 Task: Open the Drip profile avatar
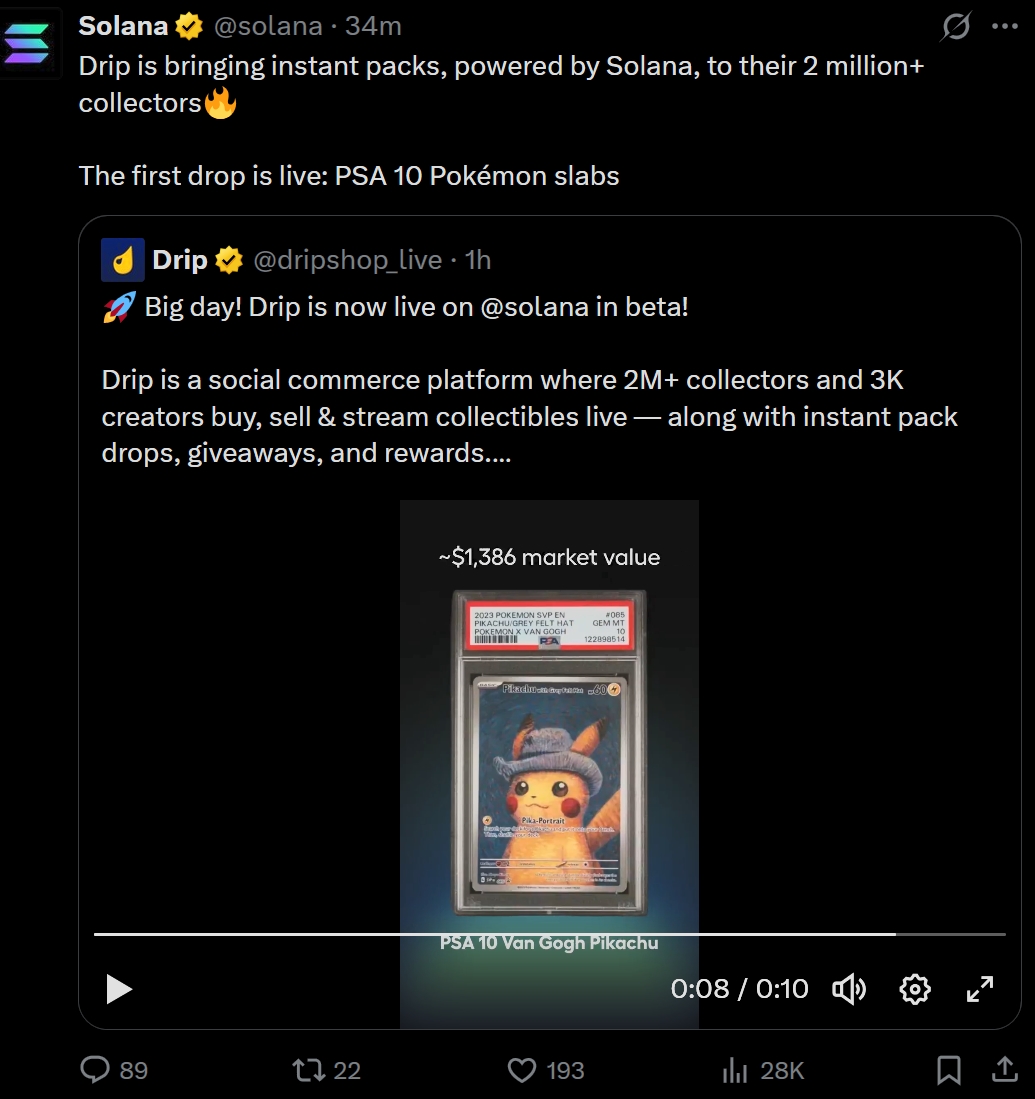click(x=123, y=261)
